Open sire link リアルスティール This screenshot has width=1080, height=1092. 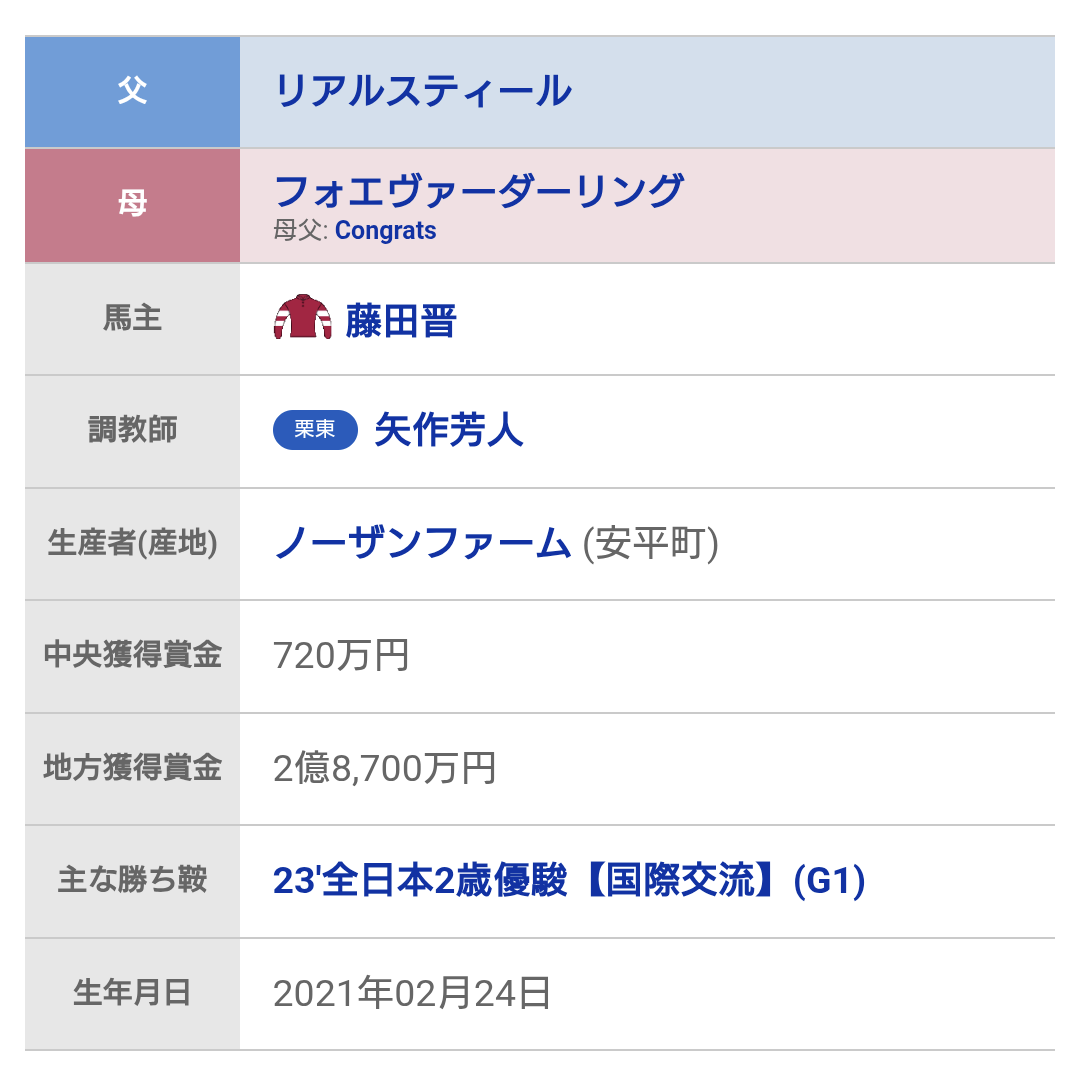click(x=422, y=92)
